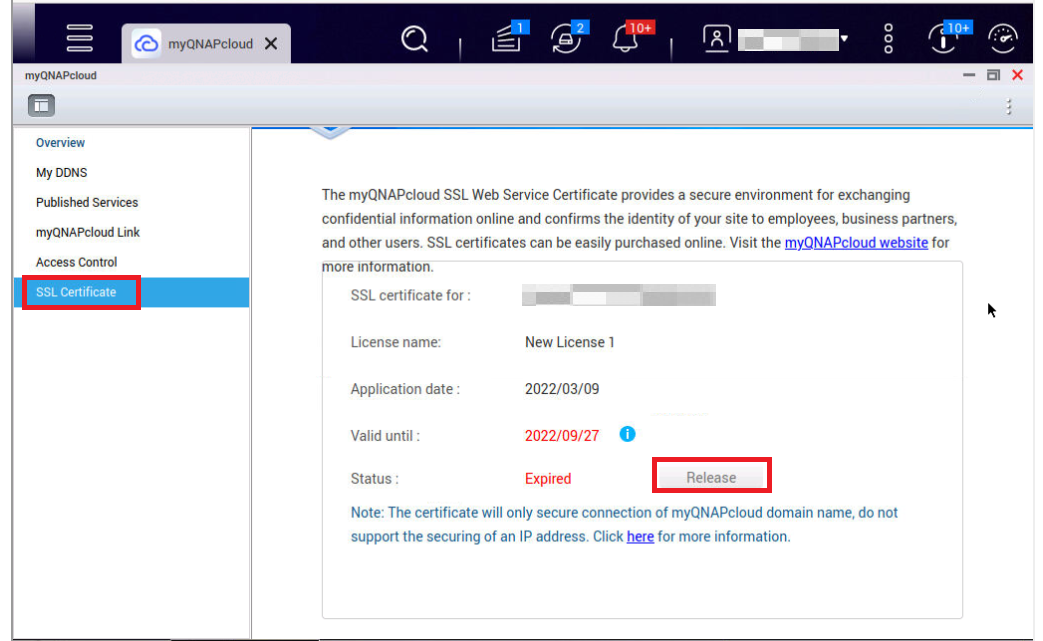
Task: Open the info icon with 10+ badge
Action: click(943, 39)
